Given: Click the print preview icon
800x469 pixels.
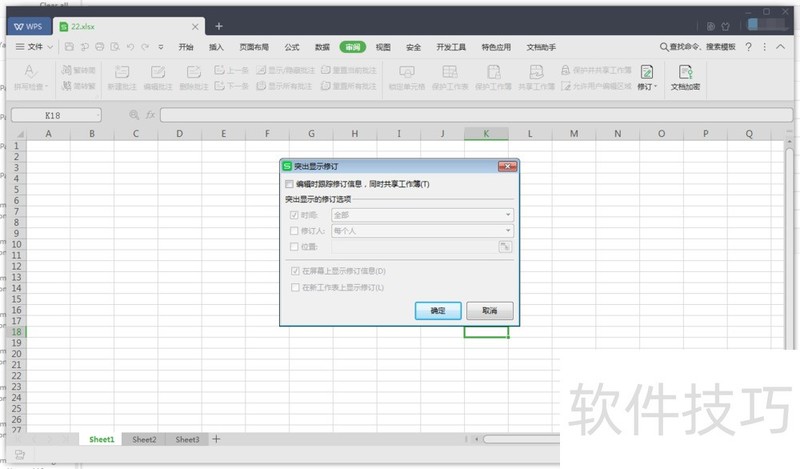Looking at the screenshot, I should (115, 47).
